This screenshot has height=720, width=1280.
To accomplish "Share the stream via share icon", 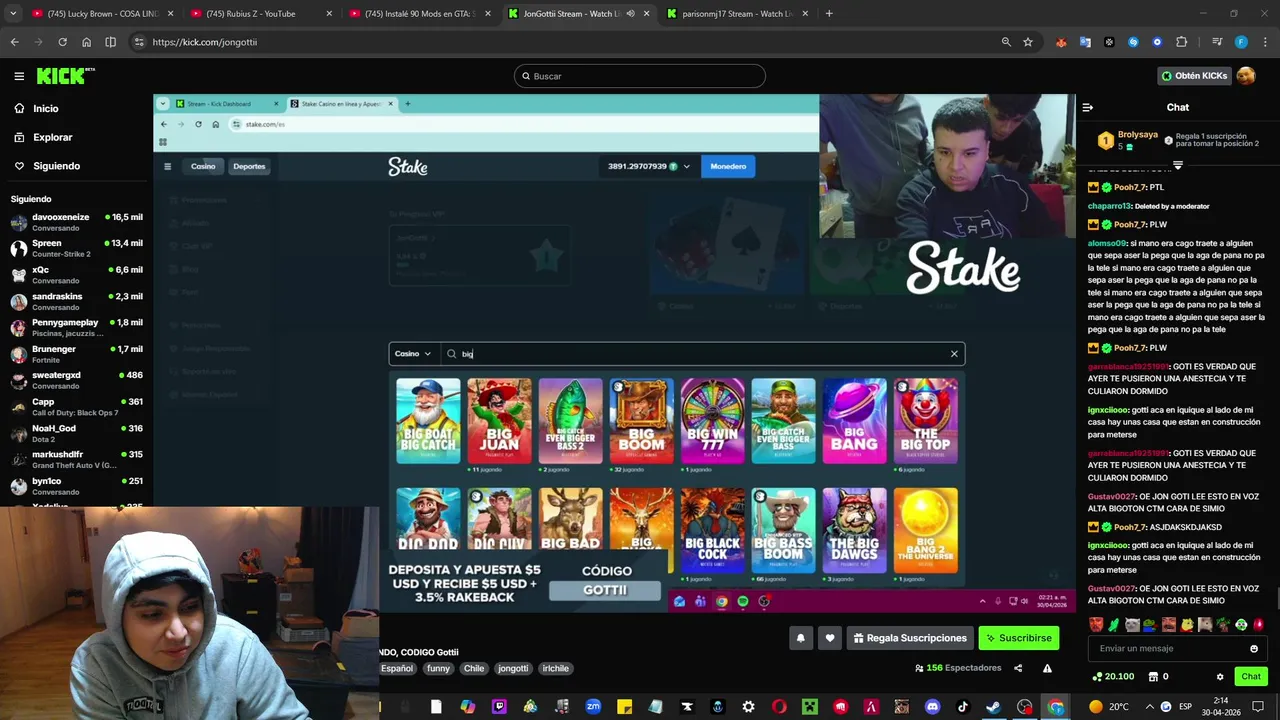I will point(1018,668).
